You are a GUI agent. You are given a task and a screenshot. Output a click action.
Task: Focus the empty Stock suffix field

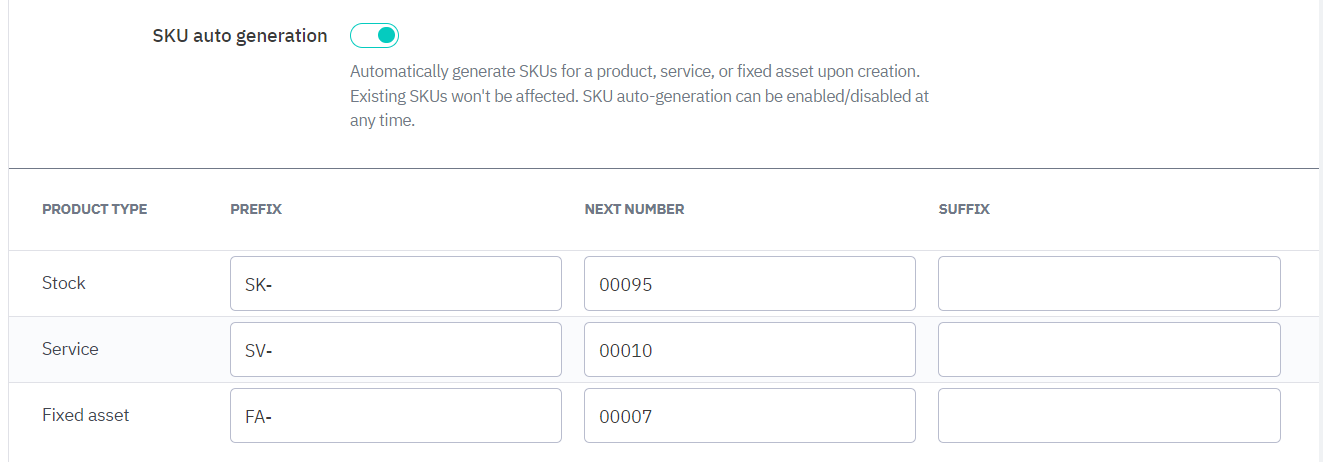tap(1108, 284)
